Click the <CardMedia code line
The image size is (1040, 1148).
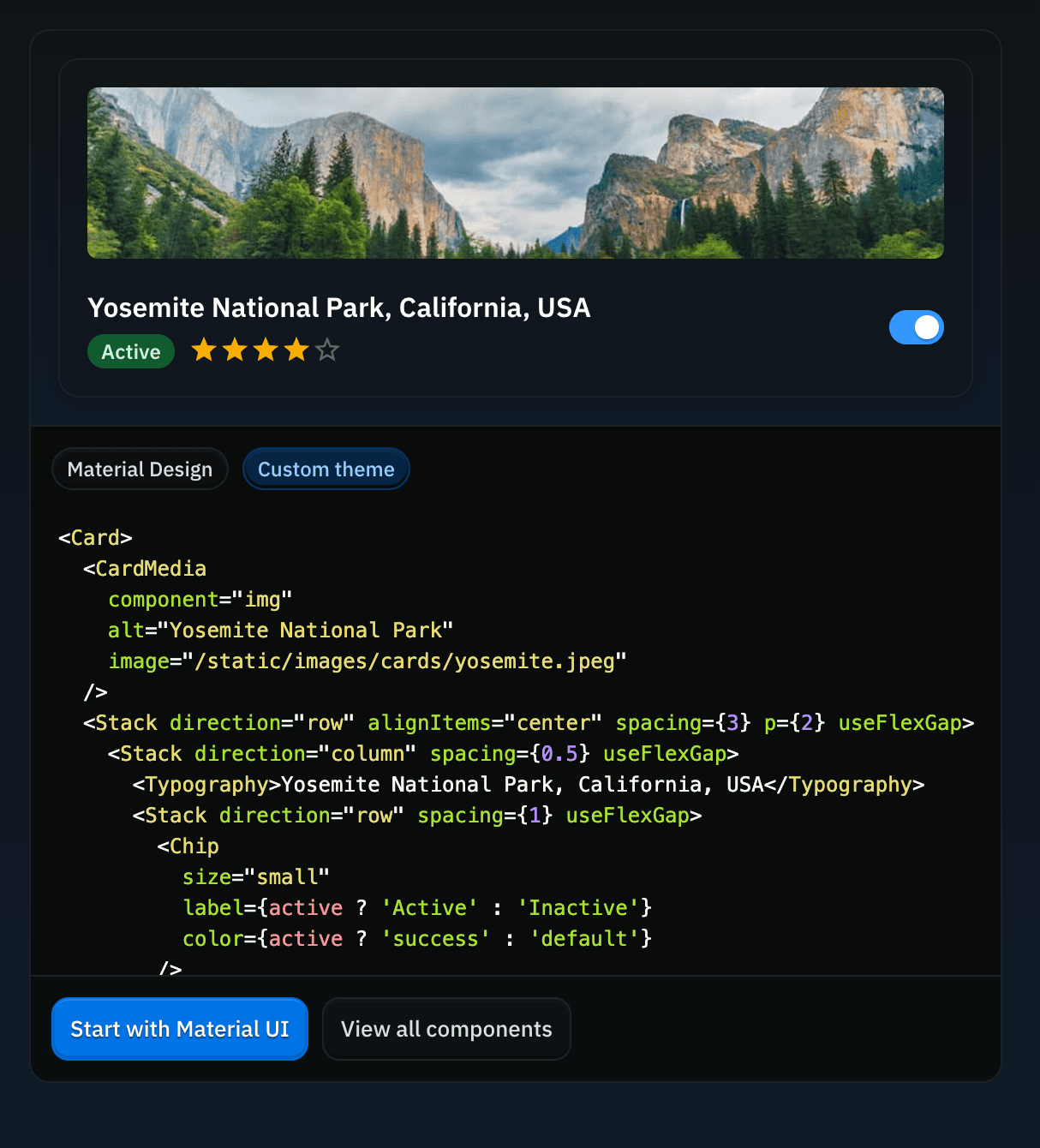(145, 569)
